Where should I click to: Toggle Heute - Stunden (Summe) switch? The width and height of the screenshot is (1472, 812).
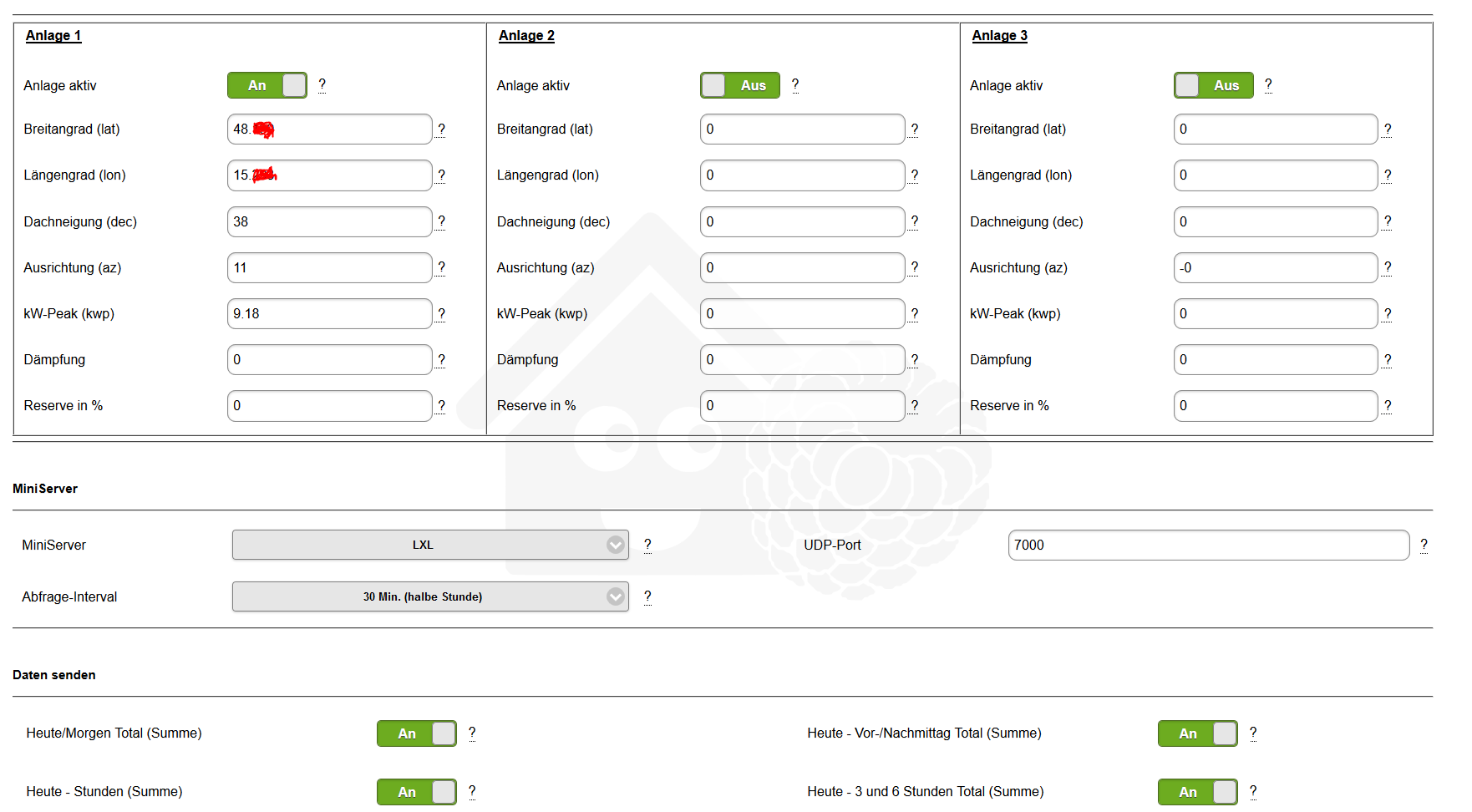pyautogui.click(x=417, y=792)
